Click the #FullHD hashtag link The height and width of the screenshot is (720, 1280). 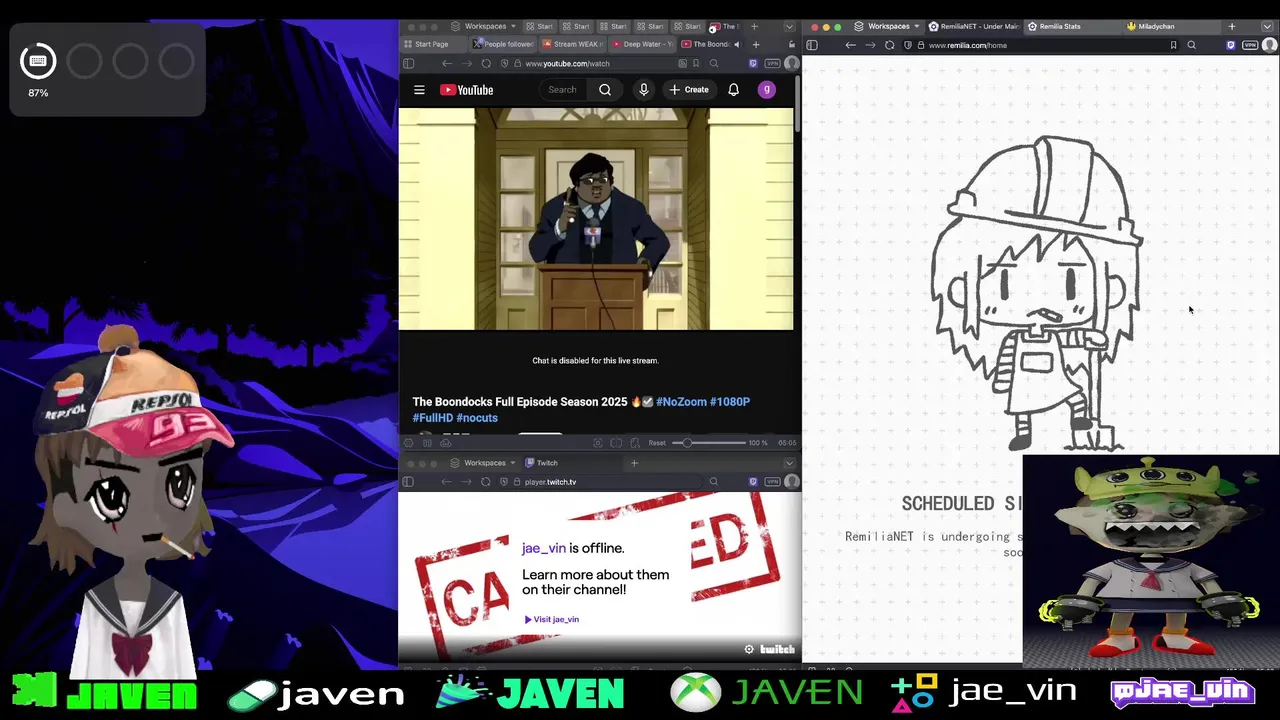click(433, 418)
